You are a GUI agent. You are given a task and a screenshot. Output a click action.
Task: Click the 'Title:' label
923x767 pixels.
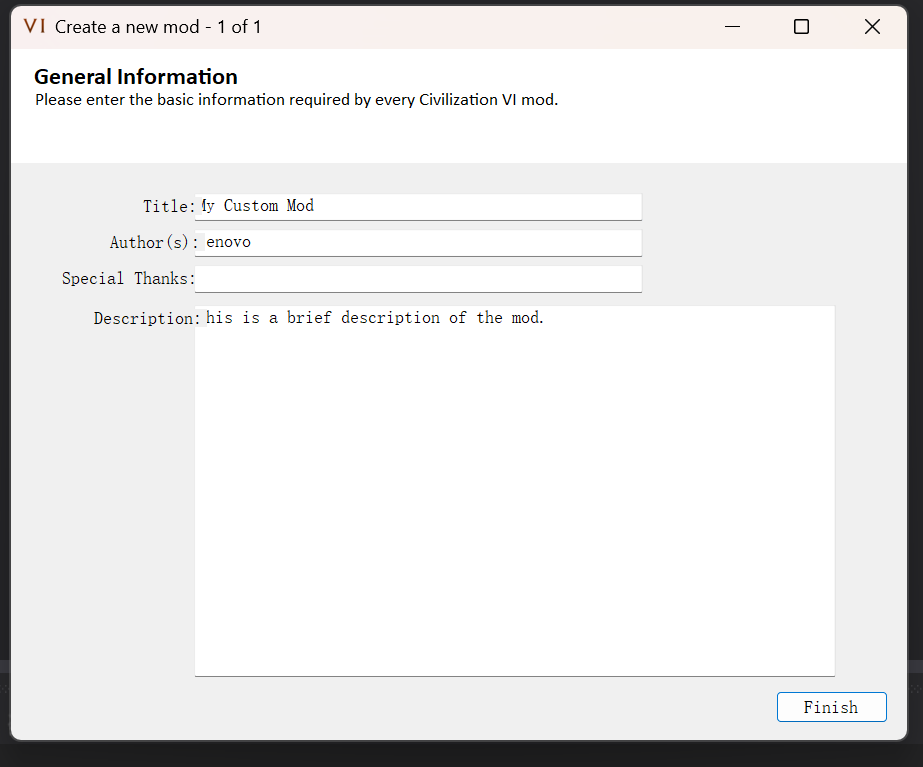click(169, 207)
